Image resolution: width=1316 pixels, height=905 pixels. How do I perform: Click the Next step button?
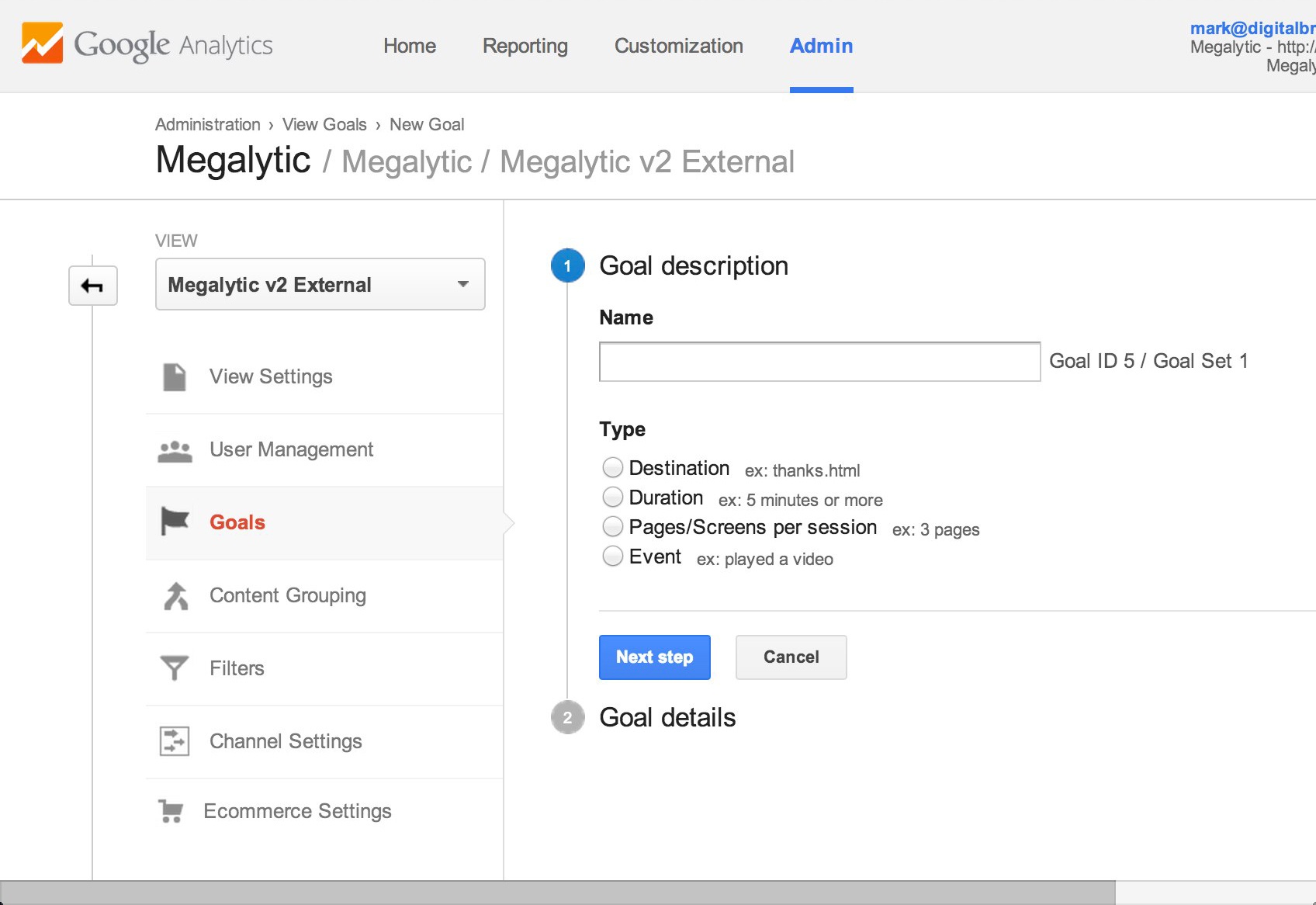point(655,657)
